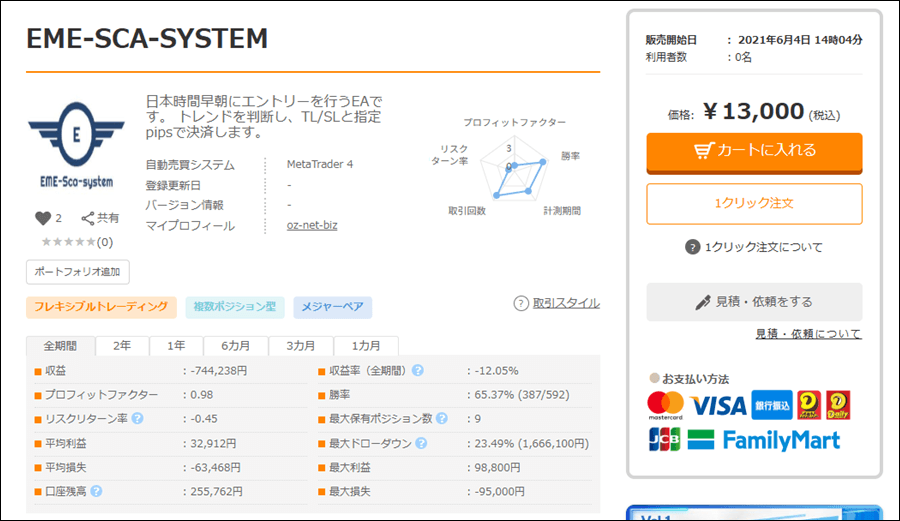Open the oz-net-biz profile link
Image resolution: width=900 pixels, height=521 pixels.
point(312,225)
